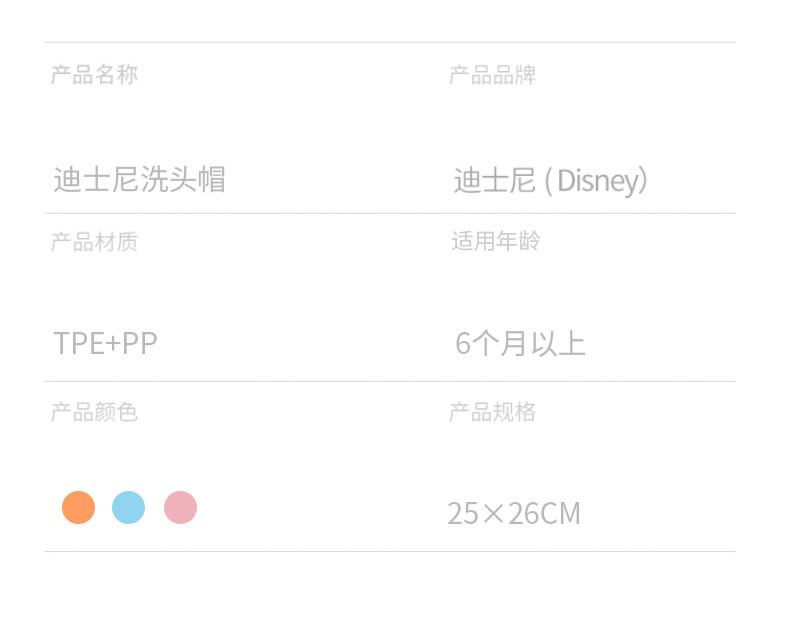Click the 适用年龄 label

tap(495, 241)
